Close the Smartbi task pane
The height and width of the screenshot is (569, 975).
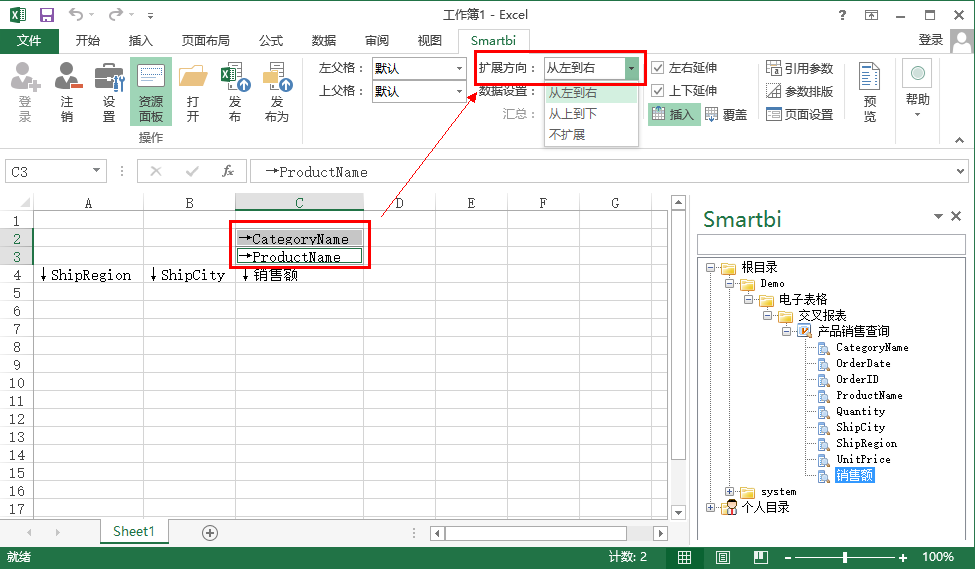[x=956, y=216]
